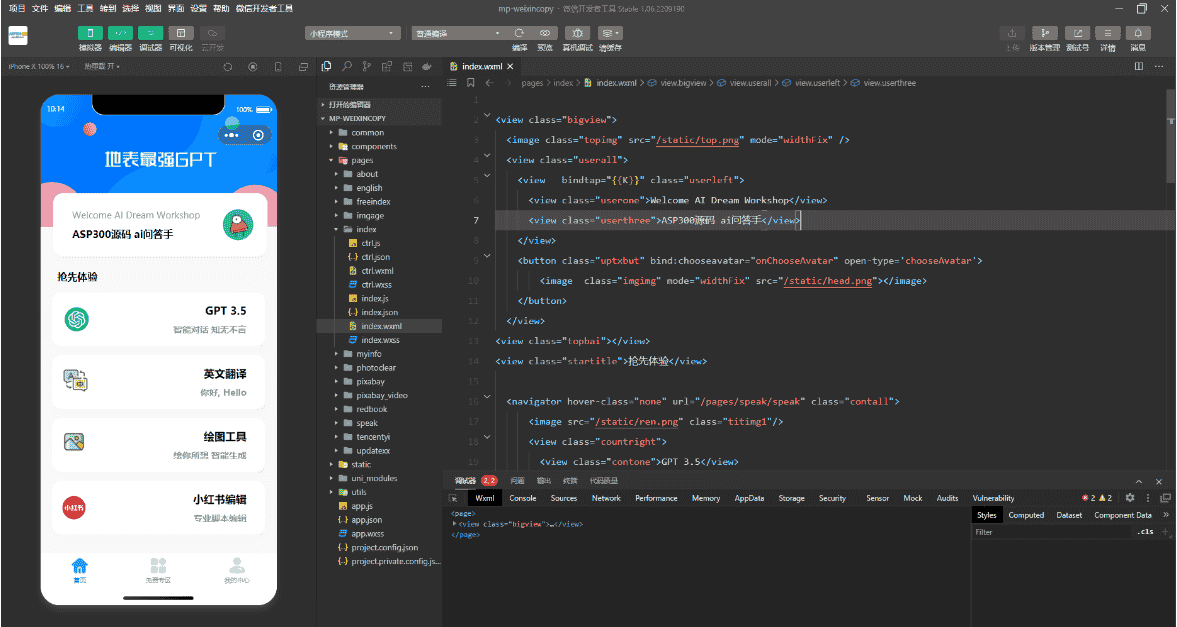Image resolution: width=1177 pixels, height=627 pixels.
Task: Switch to the Console tab
Action: 522,498
